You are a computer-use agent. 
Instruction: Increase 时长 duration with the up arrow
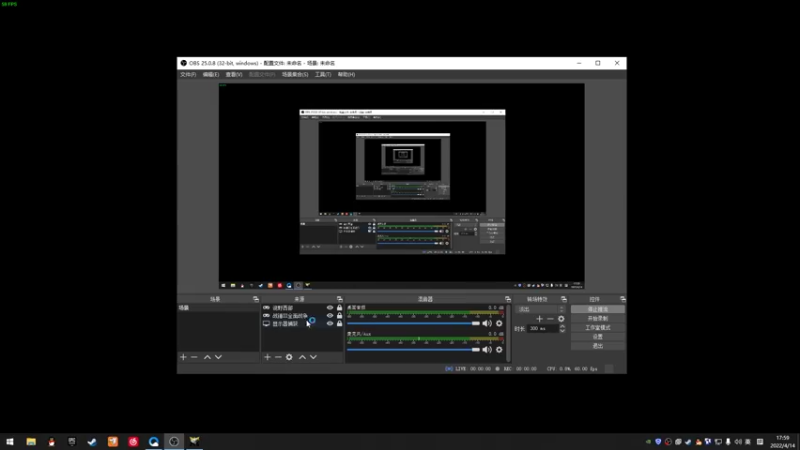[562, 327]
